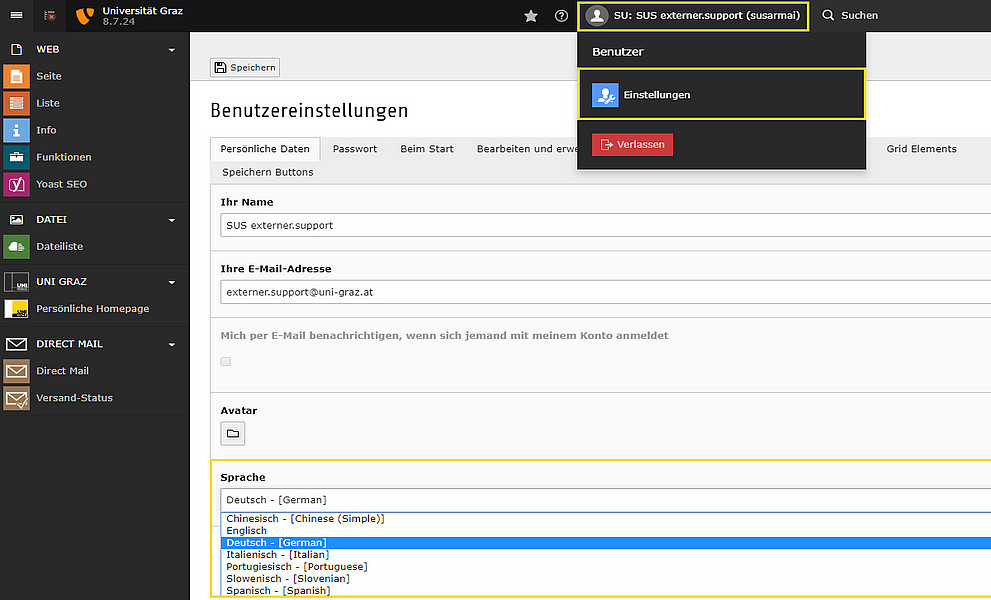This screenshot has height=600, width=991.
Task: Collapse the WEB module group
Action: (x=172, y=50)
